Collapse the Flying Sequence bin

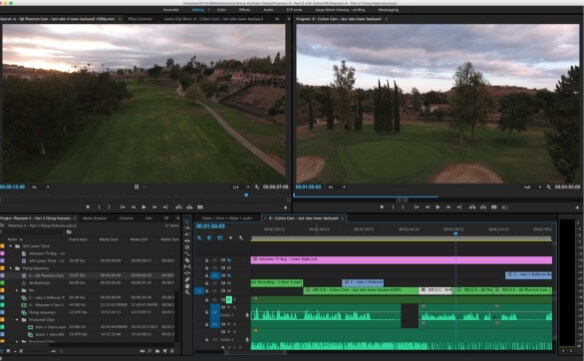click(x=11, y=268)
